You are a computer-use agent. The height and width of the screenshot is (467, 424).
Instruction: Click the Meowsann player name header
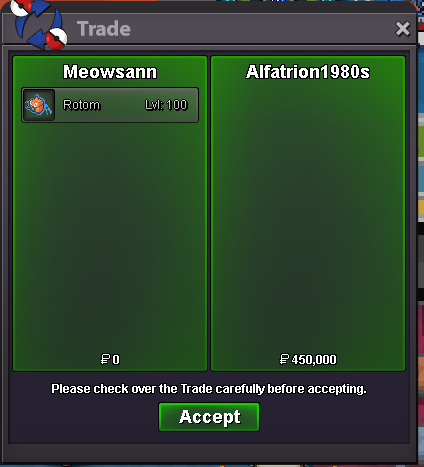click(110, 72)
